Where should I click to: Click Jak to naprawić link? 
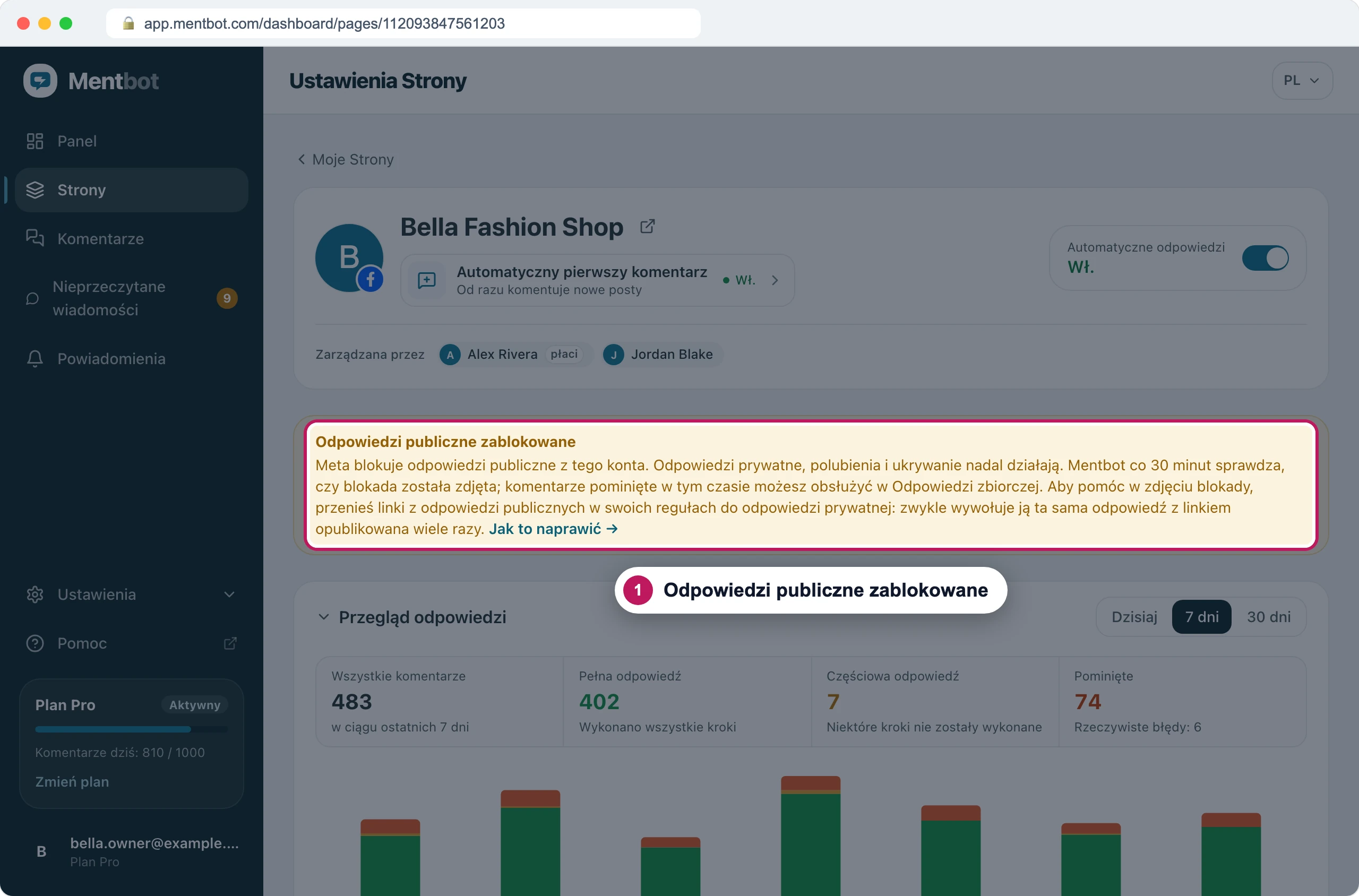pyautogui.click(x=553, y=529)
